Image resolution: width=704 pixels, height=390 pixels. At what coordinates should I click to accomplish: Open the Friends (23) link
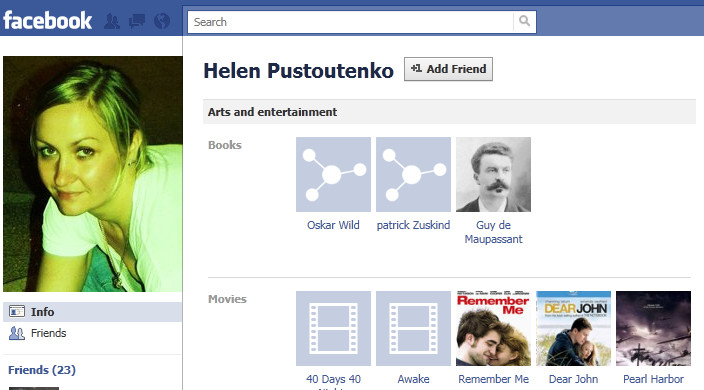click(x=42, y=370)
